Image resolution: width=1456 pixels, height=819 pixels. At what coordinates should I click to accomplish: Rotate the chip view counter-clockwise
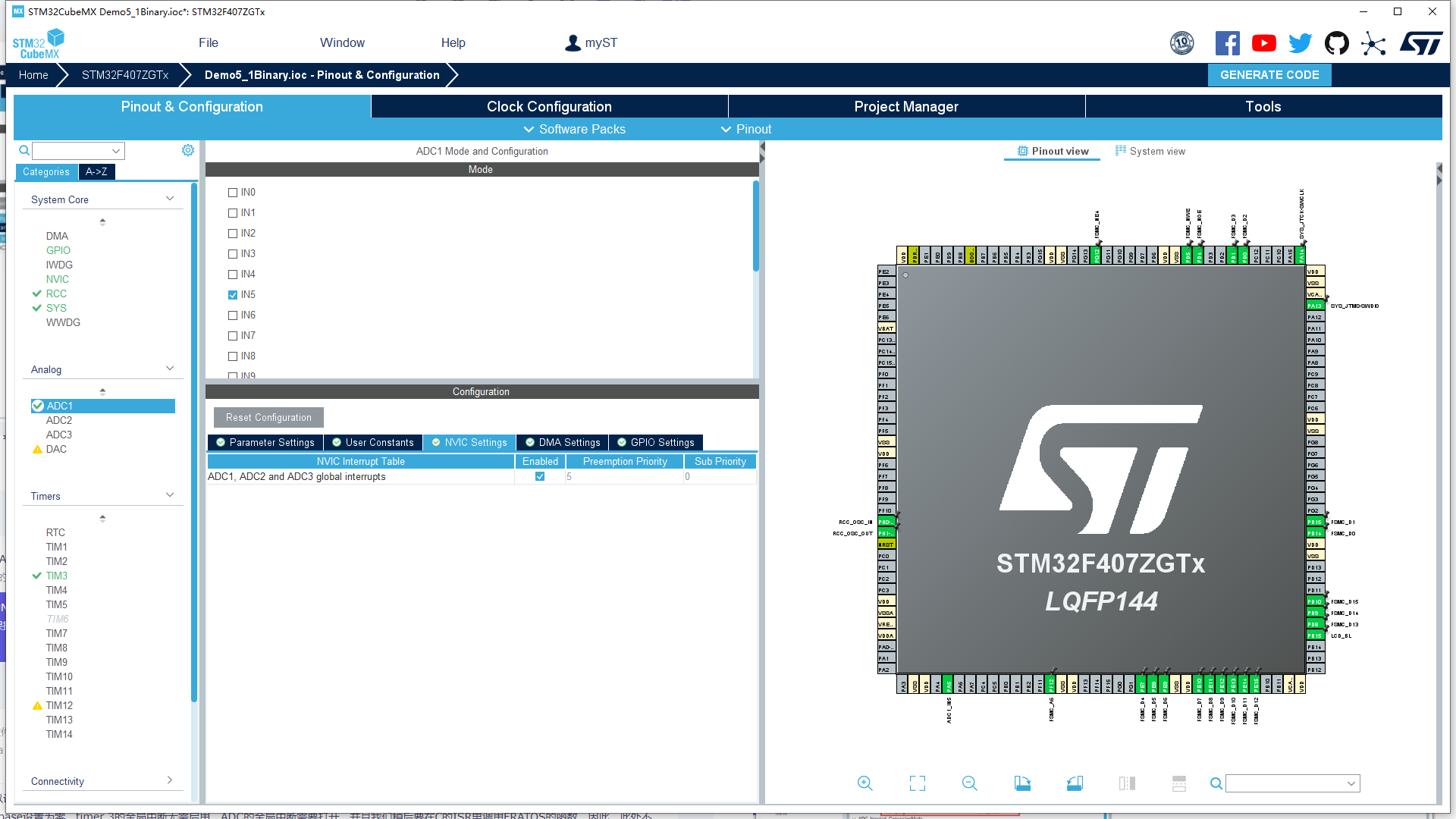click(x=1075, y=783)
